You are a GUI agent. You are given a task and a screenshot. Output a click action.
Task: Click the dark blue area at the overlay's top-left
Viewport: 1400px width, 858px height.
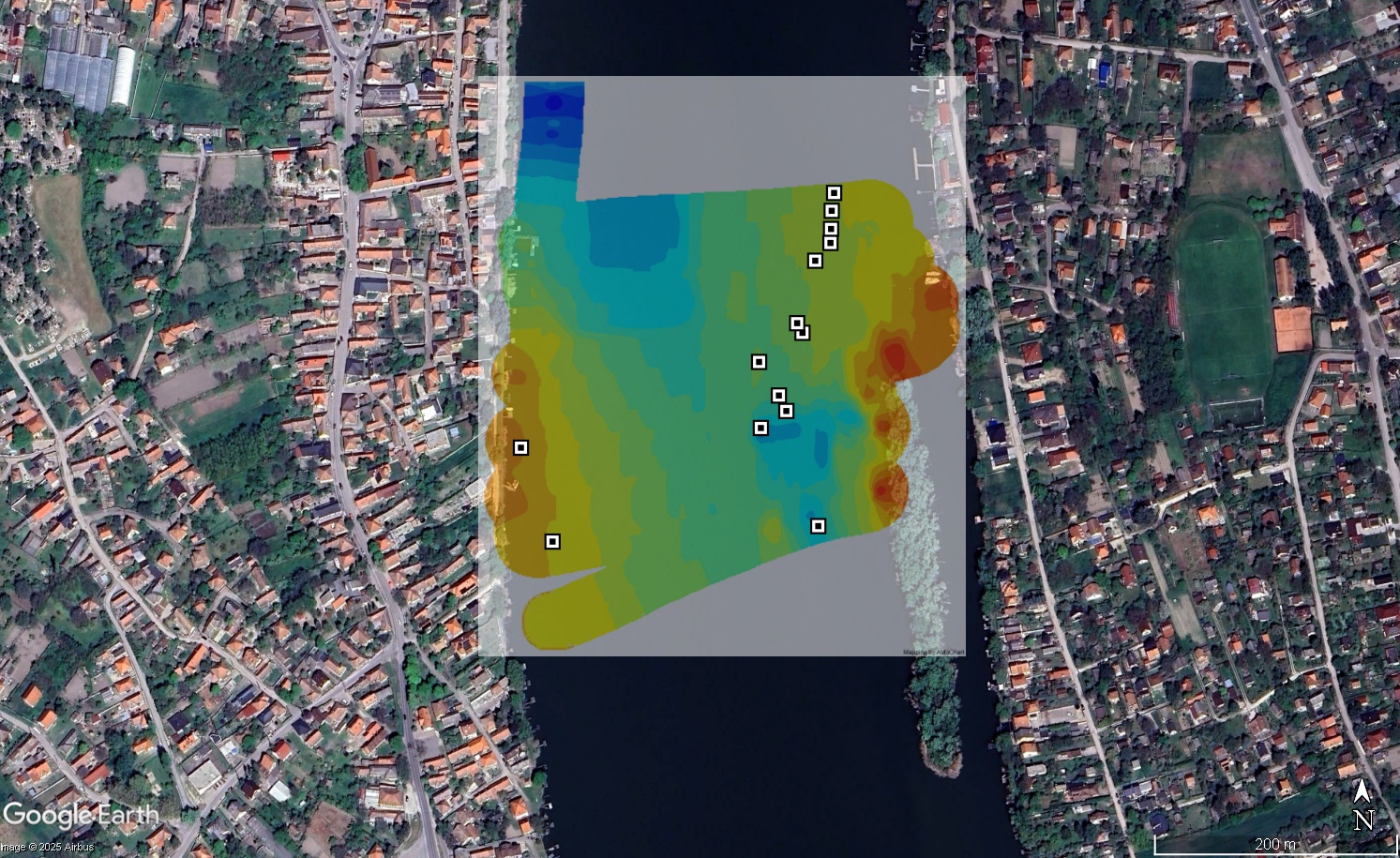pos(553,108)
